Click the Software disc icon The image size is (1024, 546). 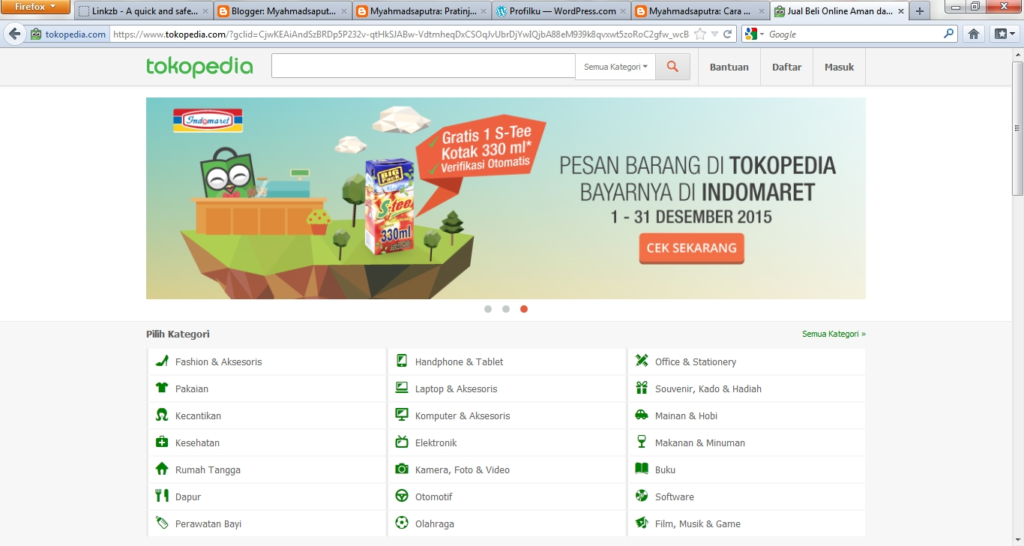point(642,496)
